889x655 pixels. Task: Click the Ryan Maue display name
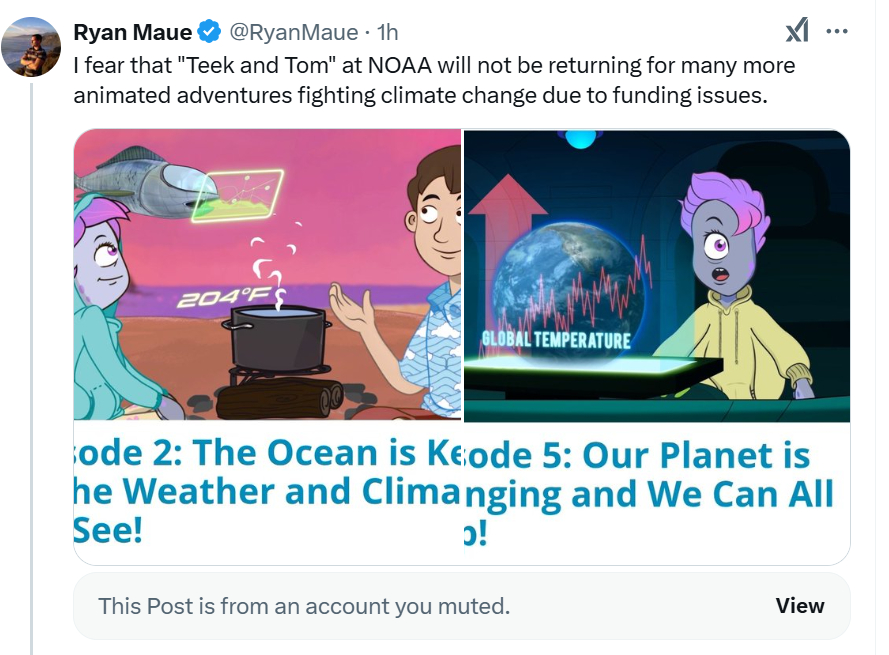coord(133,33)
